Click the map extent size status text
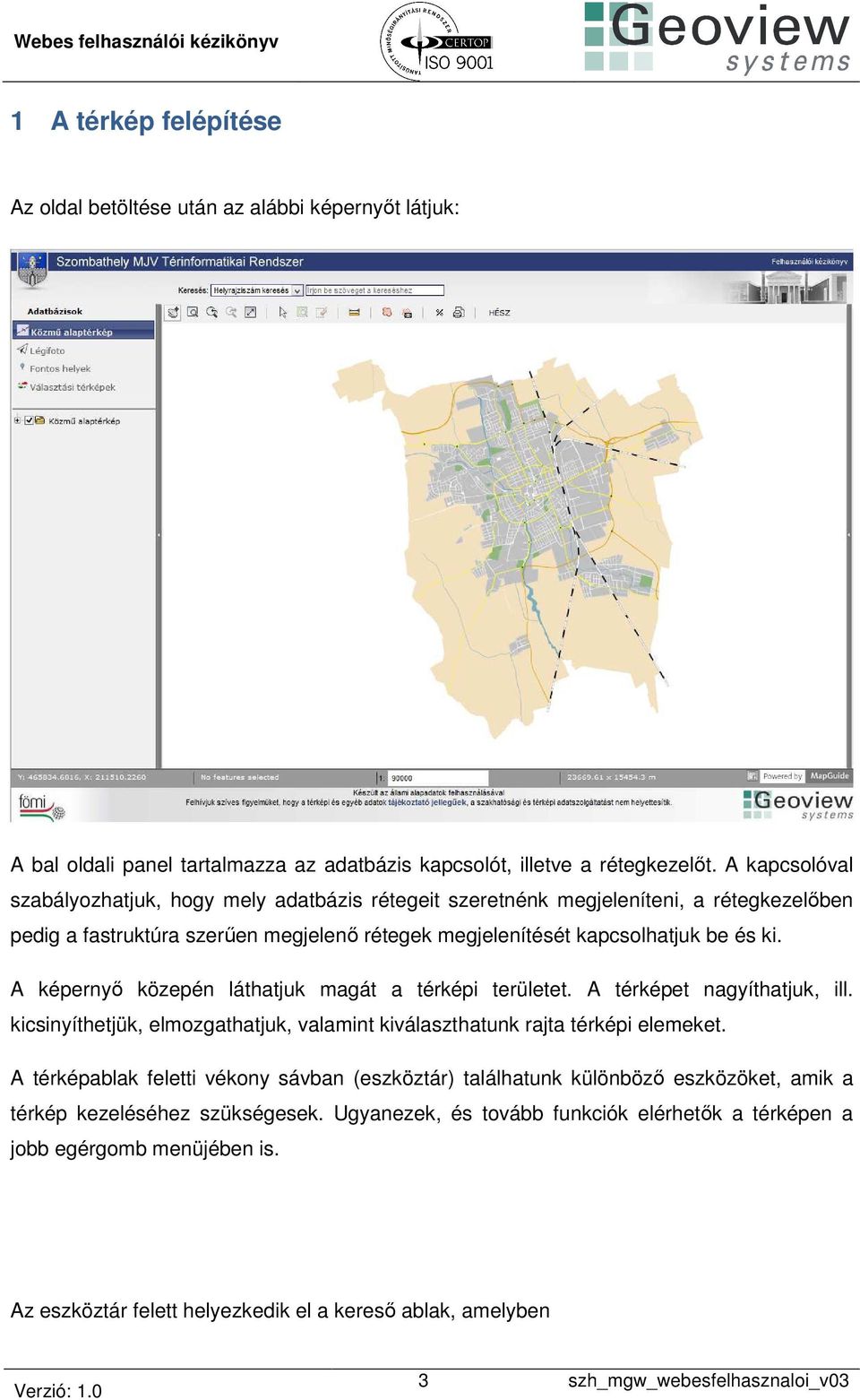This screenshot has height=1400, width=860. 611,777
